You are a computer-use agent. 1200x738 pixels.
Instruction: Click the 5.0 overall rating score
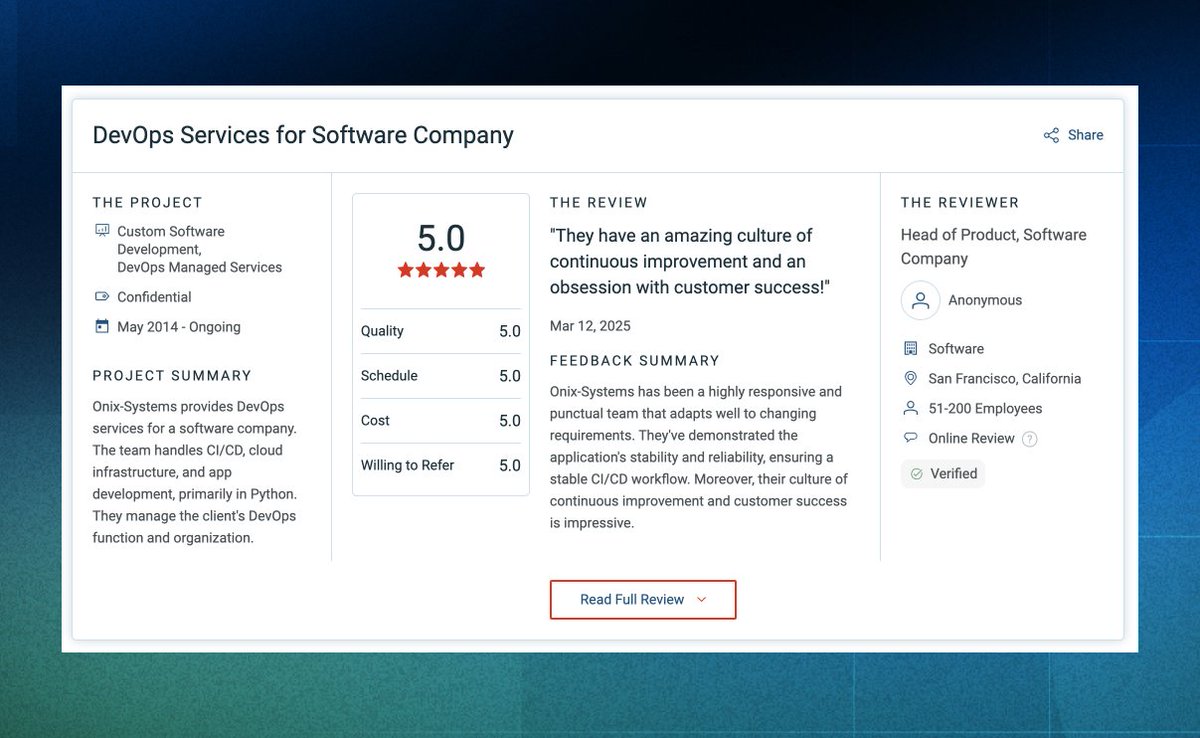tap(441, 238)
